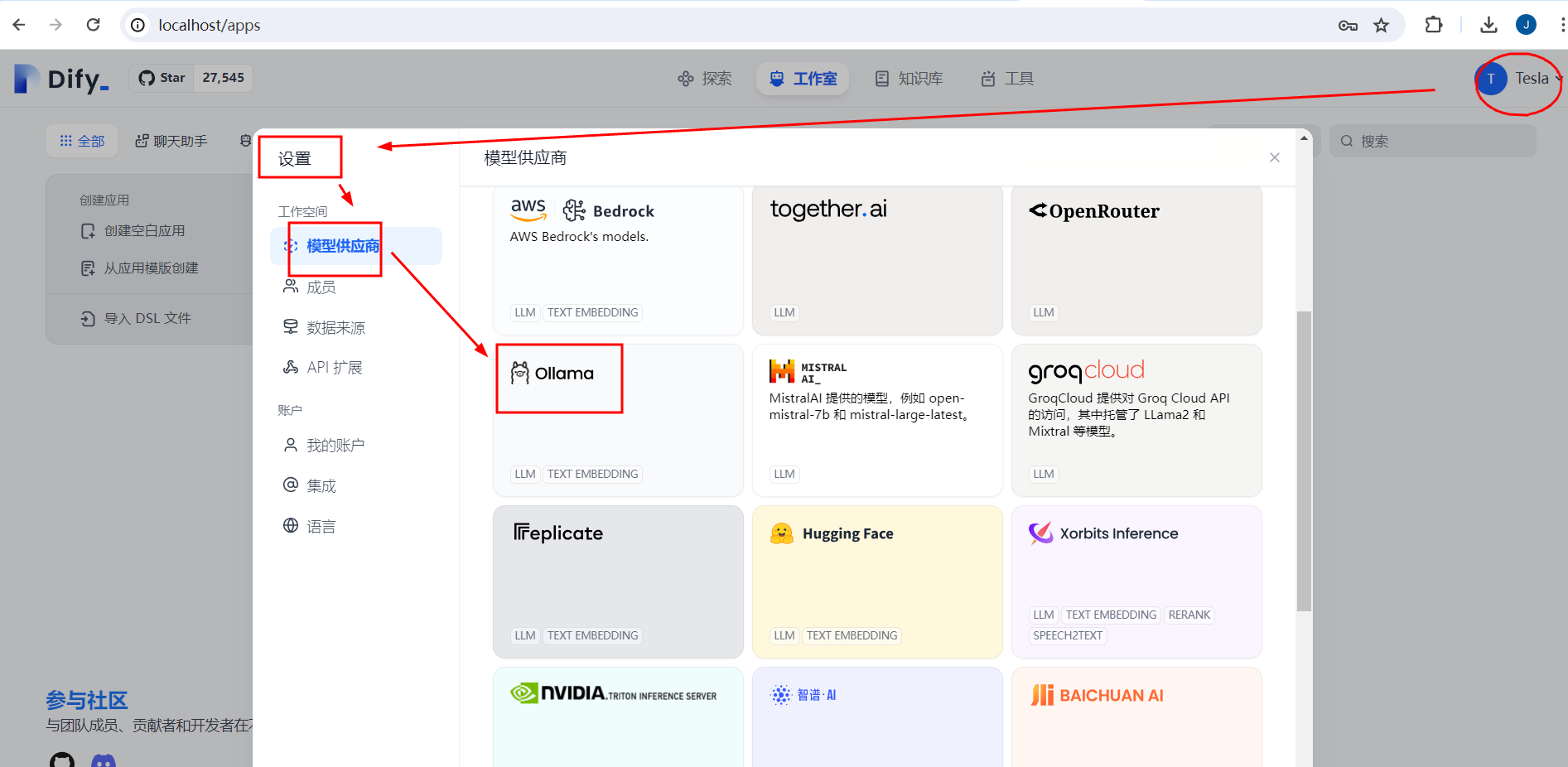Bookmark page with star icon
This screenshot has width=1568, height=767.
point(1381,26)
